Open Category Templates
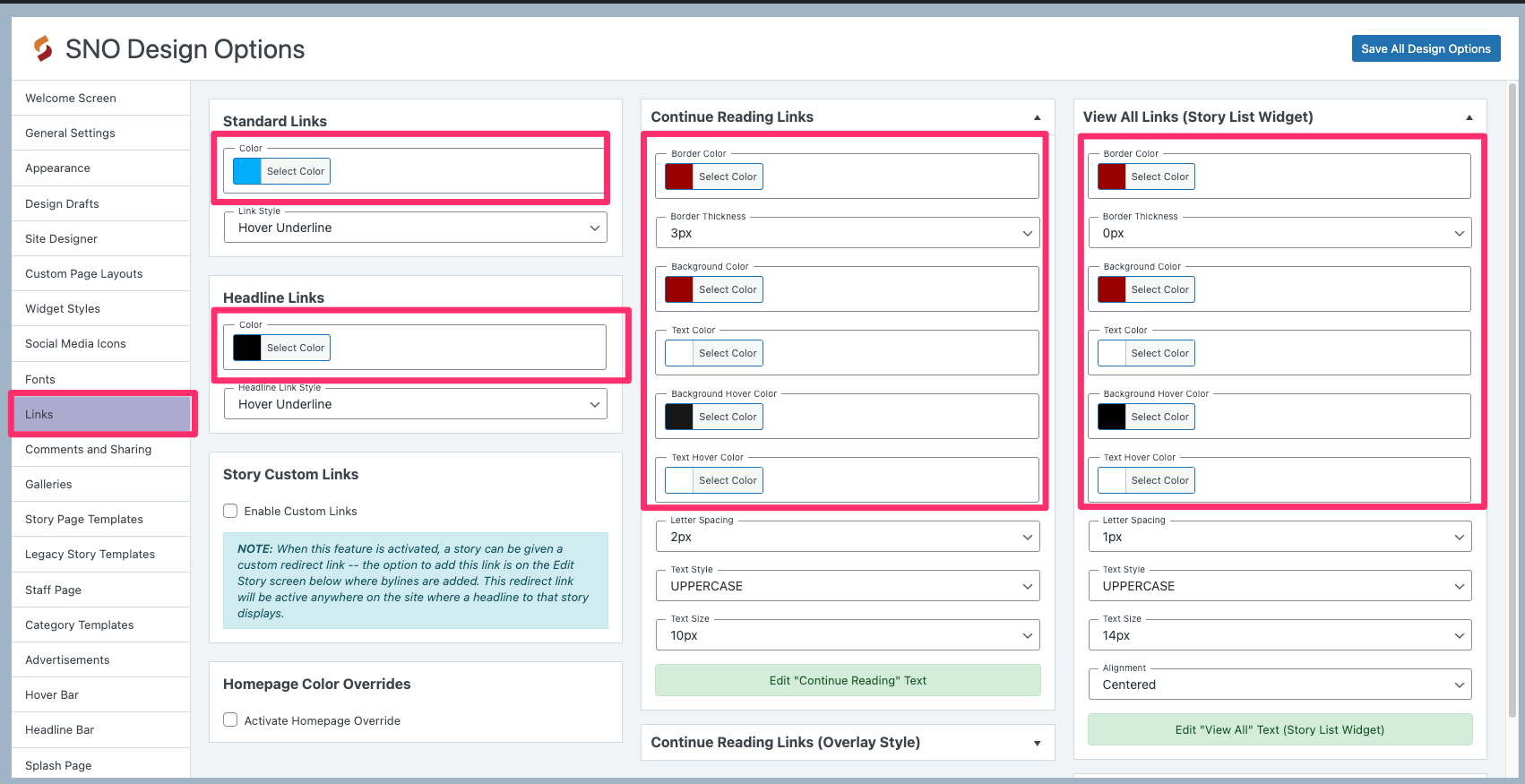Viewport: 1525px width, 784px height. tap(101, 625)
